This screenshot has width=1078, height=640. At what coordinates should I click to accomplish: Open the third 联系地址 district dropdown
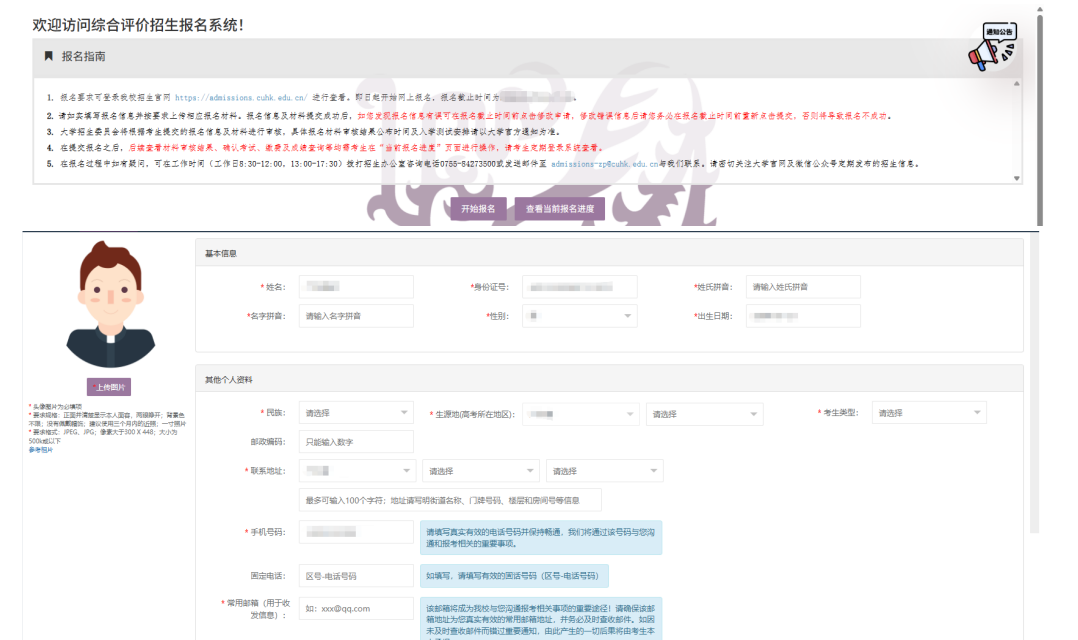[x=604, y=471]
